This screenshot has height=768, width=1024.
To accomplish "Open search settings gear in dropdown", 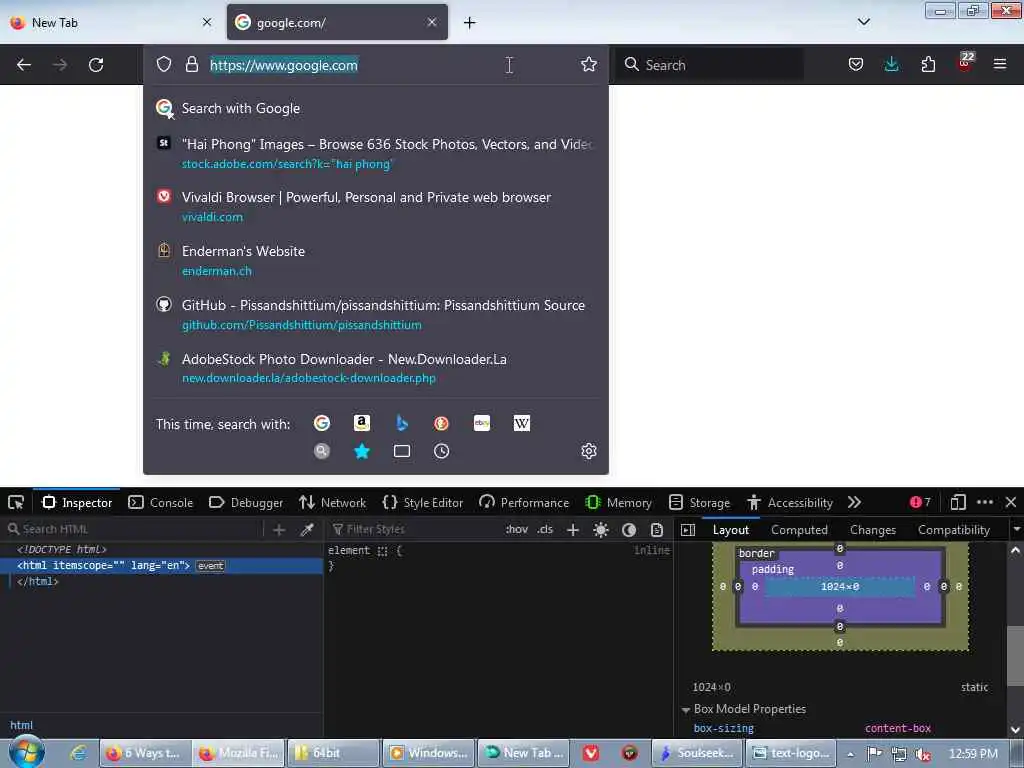I will pyautogui.click(x=588, y=451).
